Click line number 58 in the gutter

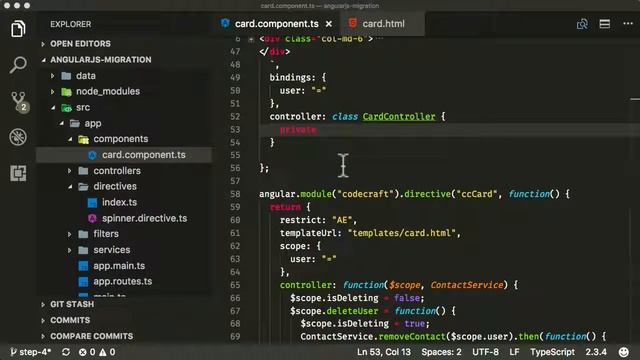pyautogui.click(x=235, y=194)
